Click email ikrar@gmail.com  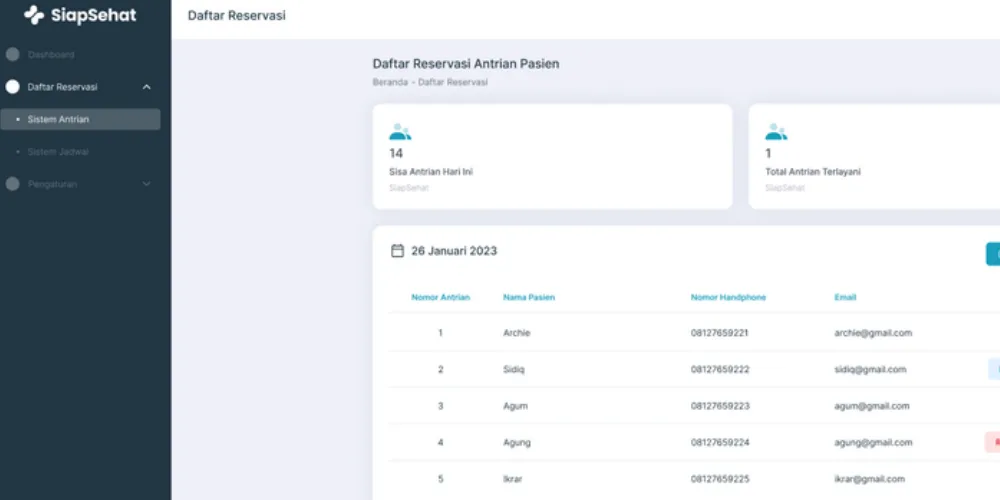point(869,479)
